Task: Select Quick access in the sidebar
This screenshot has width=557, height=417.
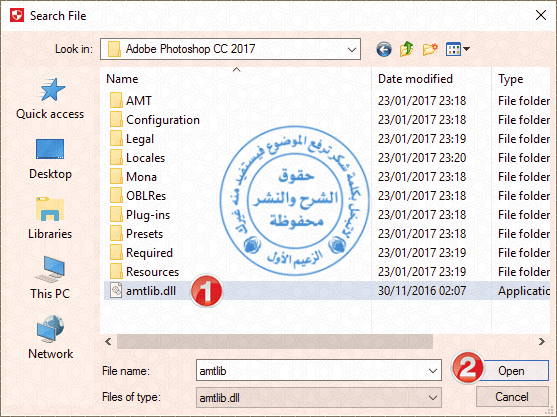Action: [50, 99]
